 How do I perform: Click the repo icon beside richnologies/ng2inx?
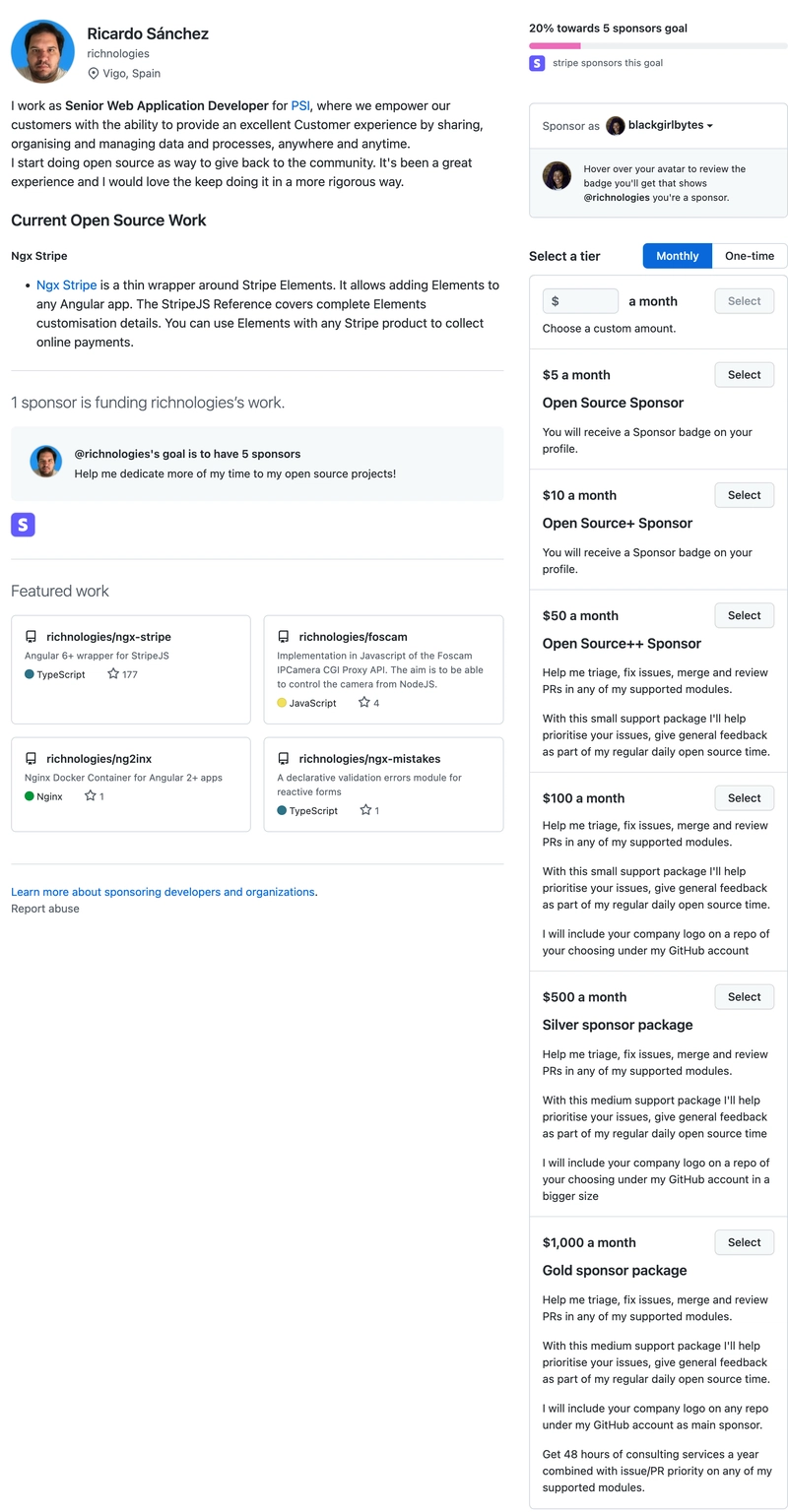(32, 759)
